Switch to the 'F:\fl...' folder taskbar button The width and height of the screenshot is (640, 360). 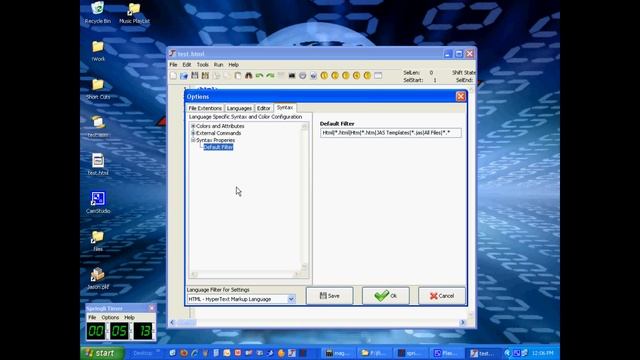coord(375,353)
